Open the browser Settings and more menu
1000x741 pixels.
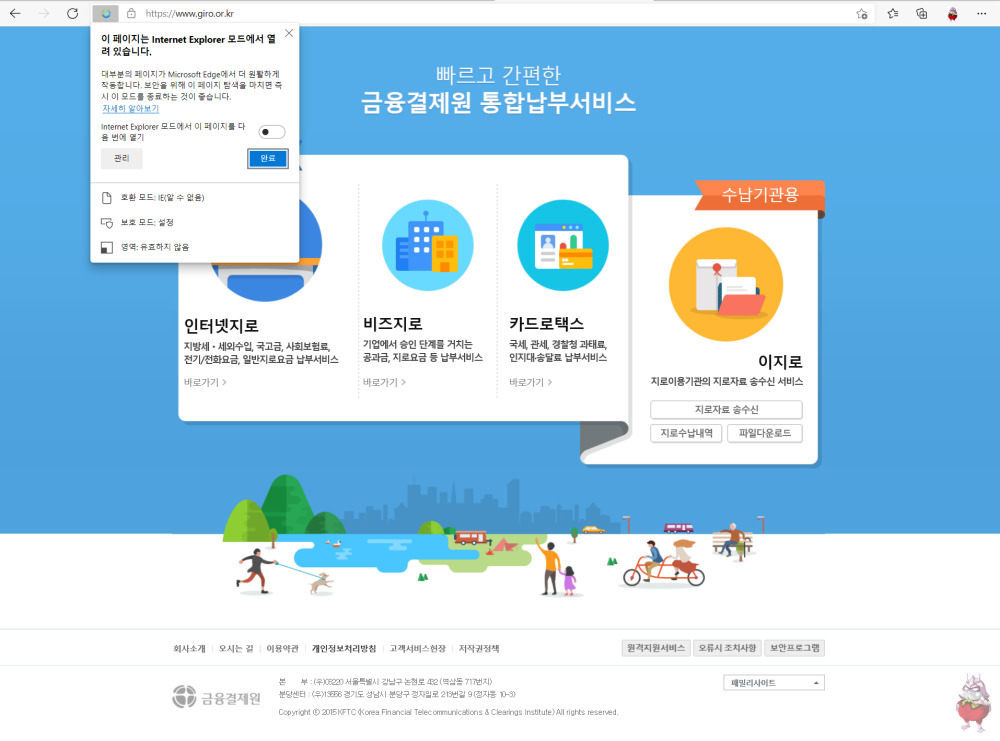pyautogui.click(x=982, y=13)
